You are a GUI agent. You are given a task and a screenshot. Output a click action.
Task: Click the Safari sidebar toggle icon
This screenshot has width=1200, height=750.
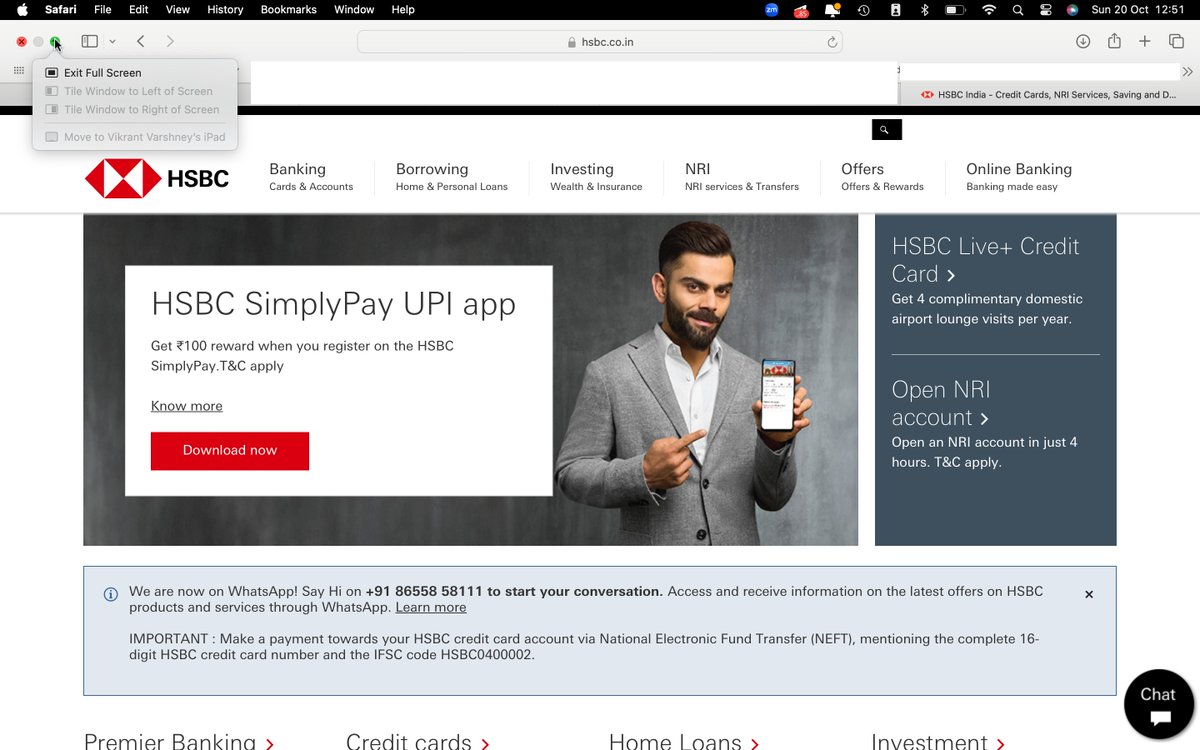pyautogui.click(x=89, y=42)
